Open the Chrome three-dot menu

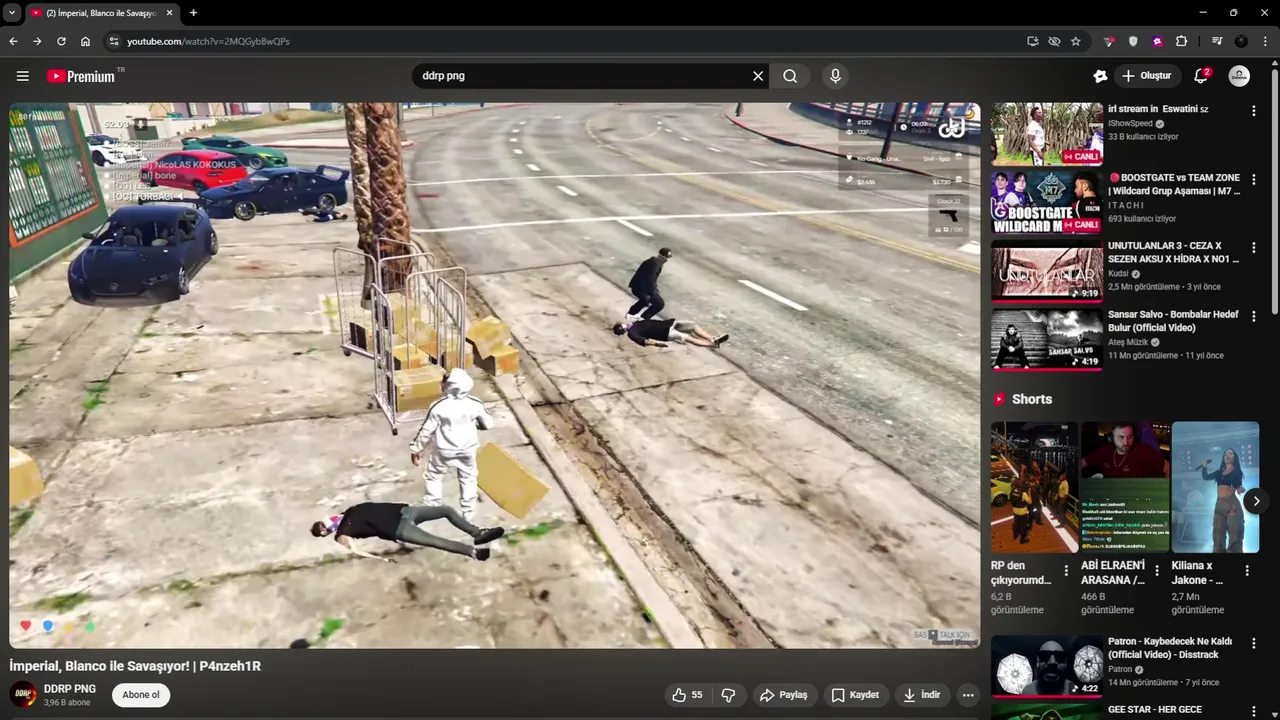tap(1265, 41)
